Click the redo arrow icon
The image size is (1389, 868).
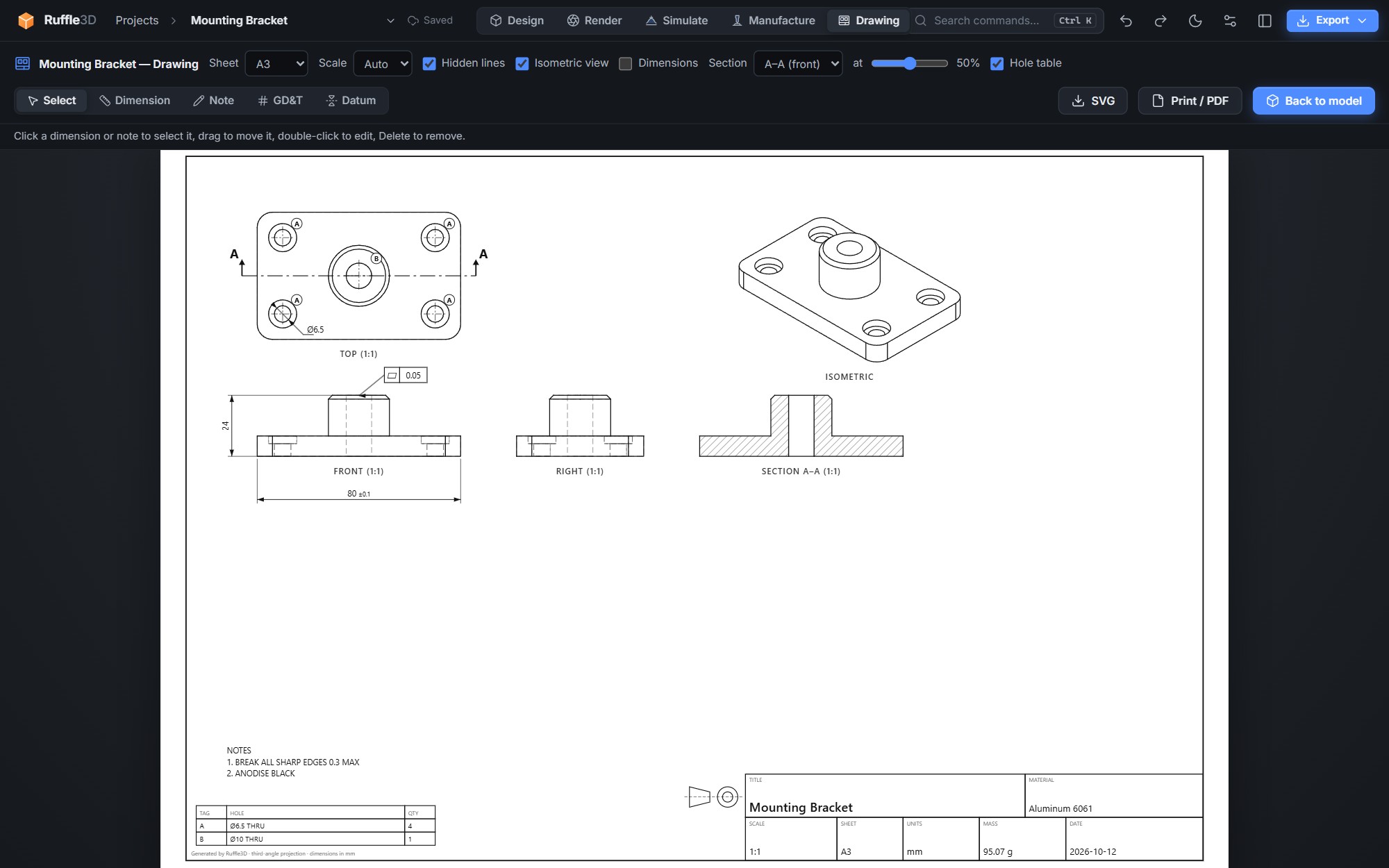point(1161,21)
